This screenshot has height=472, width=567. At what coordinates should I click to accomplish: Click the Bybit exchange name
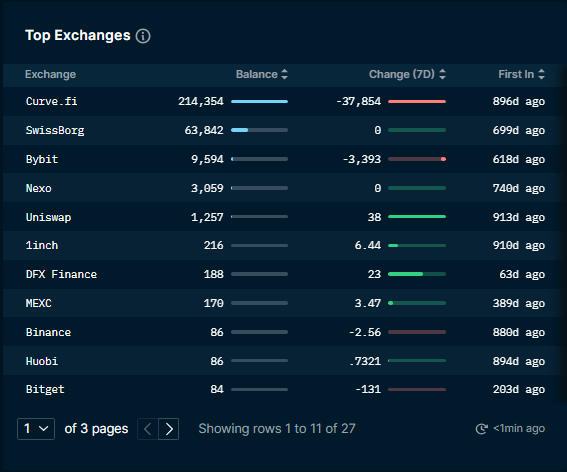(x=42, y=159)
